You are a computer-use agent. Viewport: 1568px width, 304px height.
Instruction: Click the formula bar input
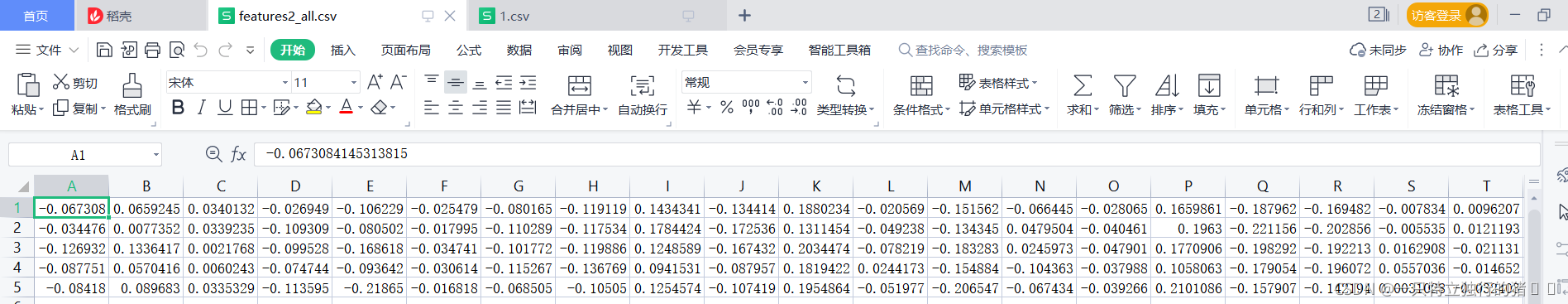897,154
